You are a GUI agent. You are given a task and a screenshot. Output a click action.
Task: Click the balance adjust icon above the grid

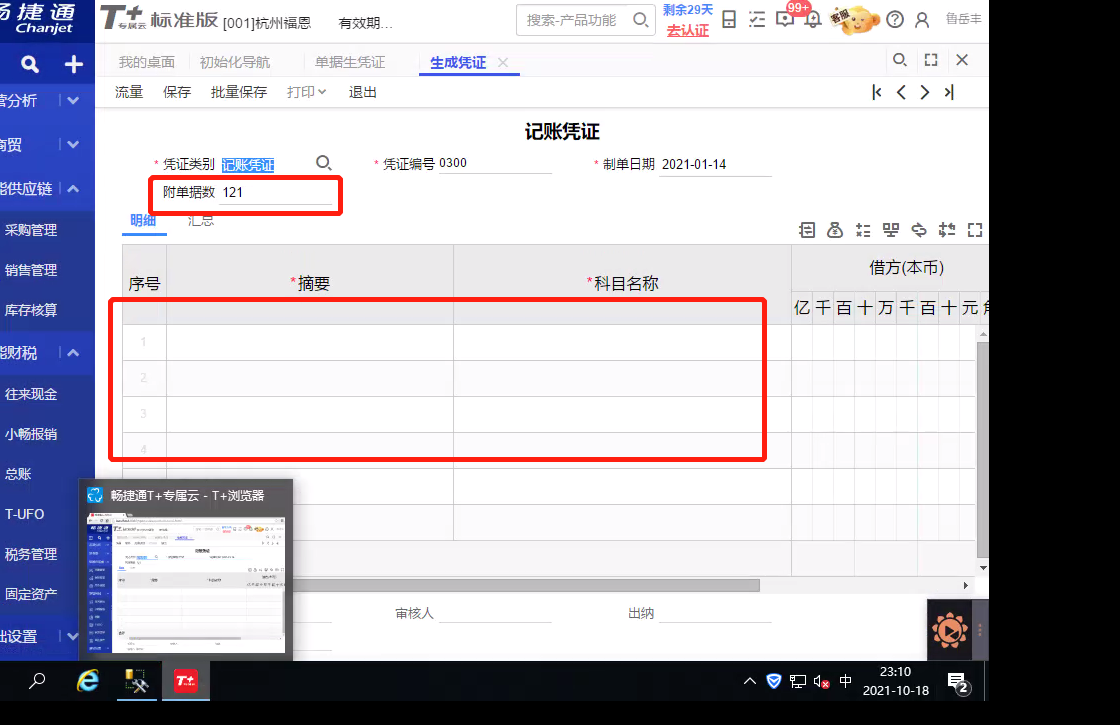pos(947,230)
